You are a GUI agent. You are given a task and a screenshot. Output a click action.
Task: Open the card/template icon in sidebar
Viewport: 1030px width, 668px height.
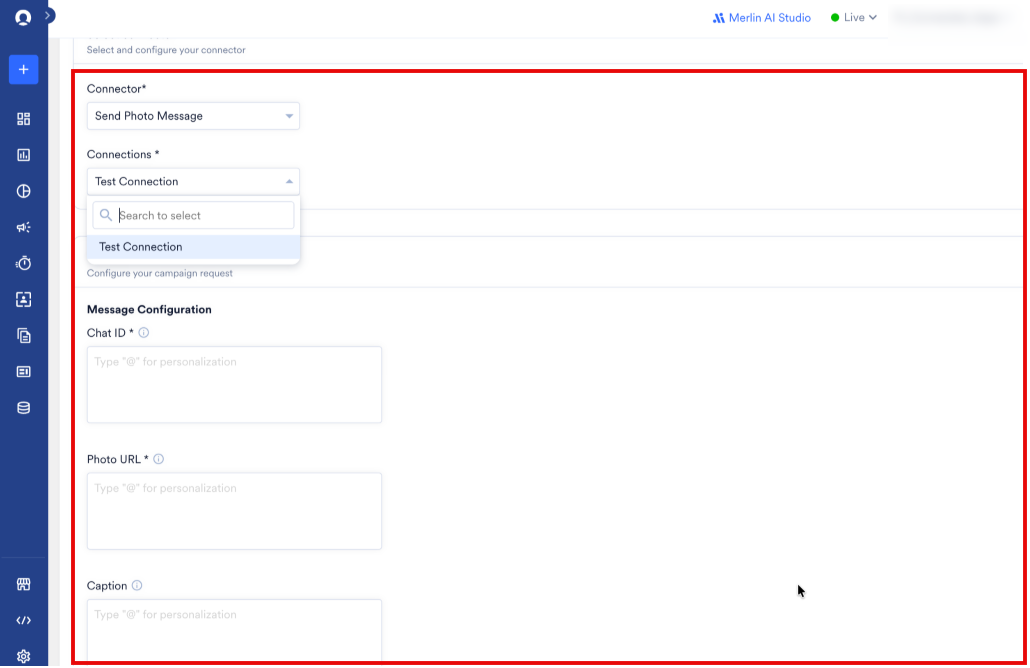24,372
